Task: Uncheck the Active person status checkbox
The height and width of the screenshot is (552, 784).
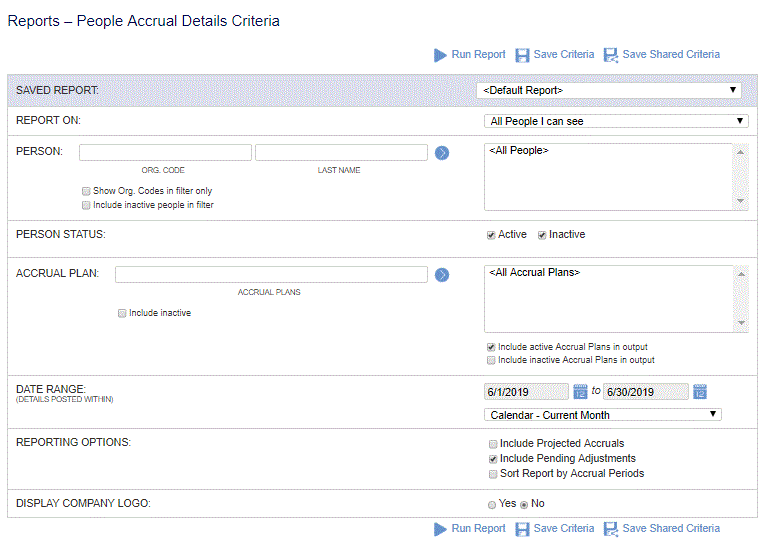Action: pyautogui.click(x=491, y=235)
